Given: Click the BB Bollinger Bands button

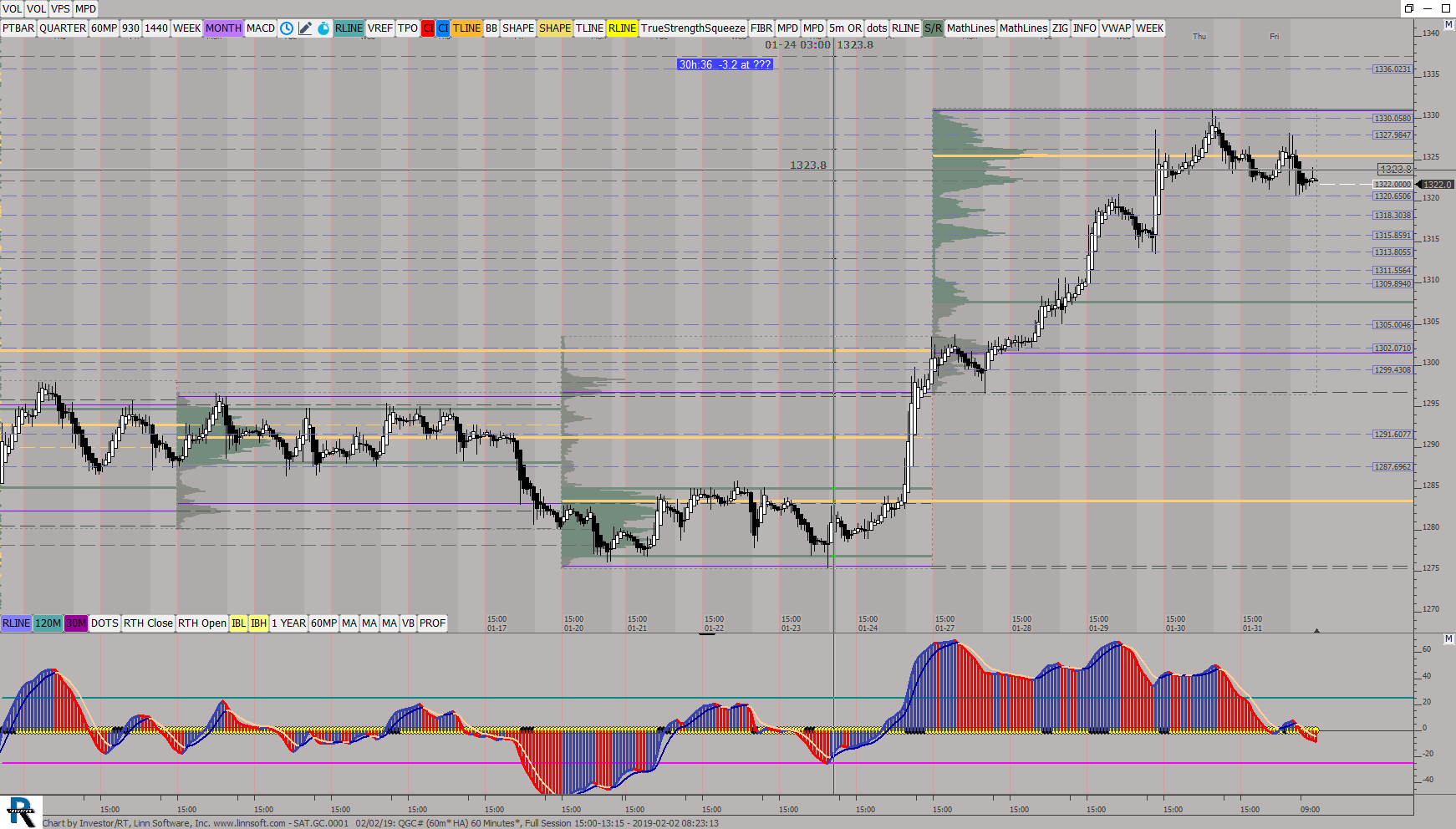Looking at the screenshot, I should 491,28.
